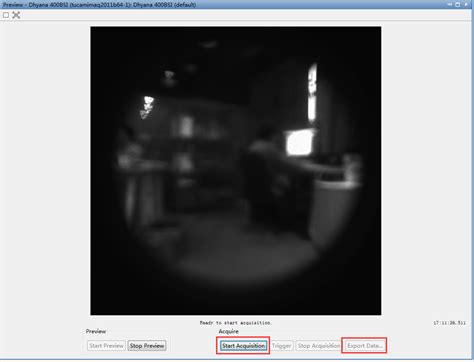The height and width of the screenshot is (362, 474).
Task: Click the Stop Preview button
Action: pos(147,346)
